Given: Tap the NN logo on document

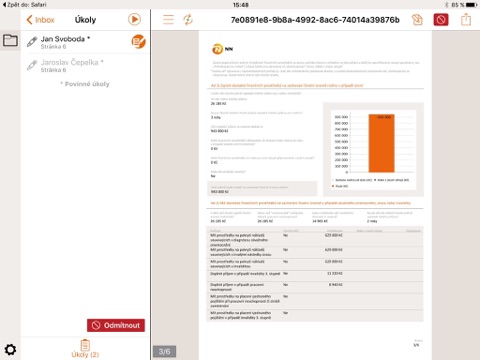Looking at the screenshot, I should (222, 49).
